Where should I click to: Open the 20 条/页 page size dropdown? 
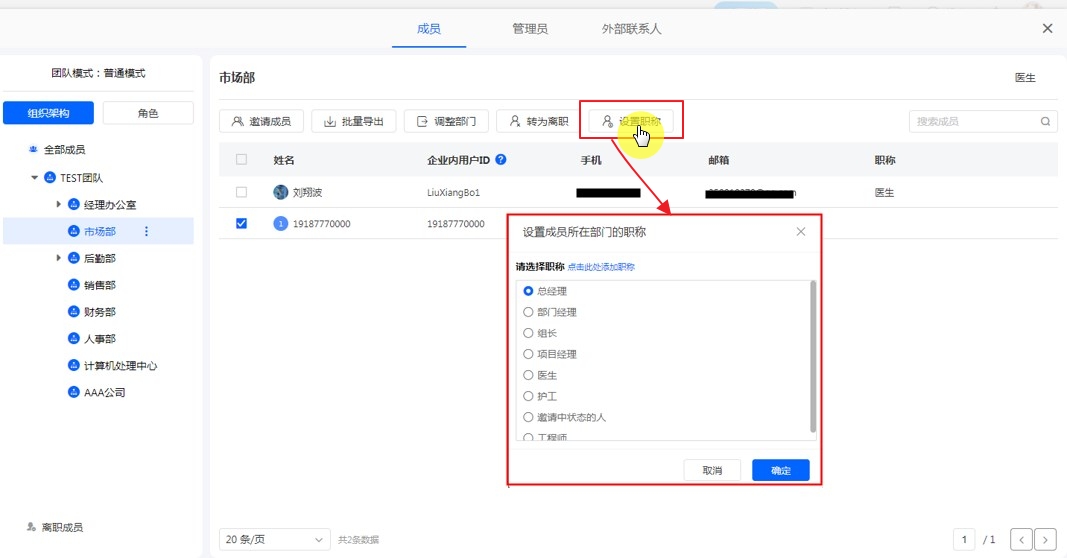coord(274,540)
